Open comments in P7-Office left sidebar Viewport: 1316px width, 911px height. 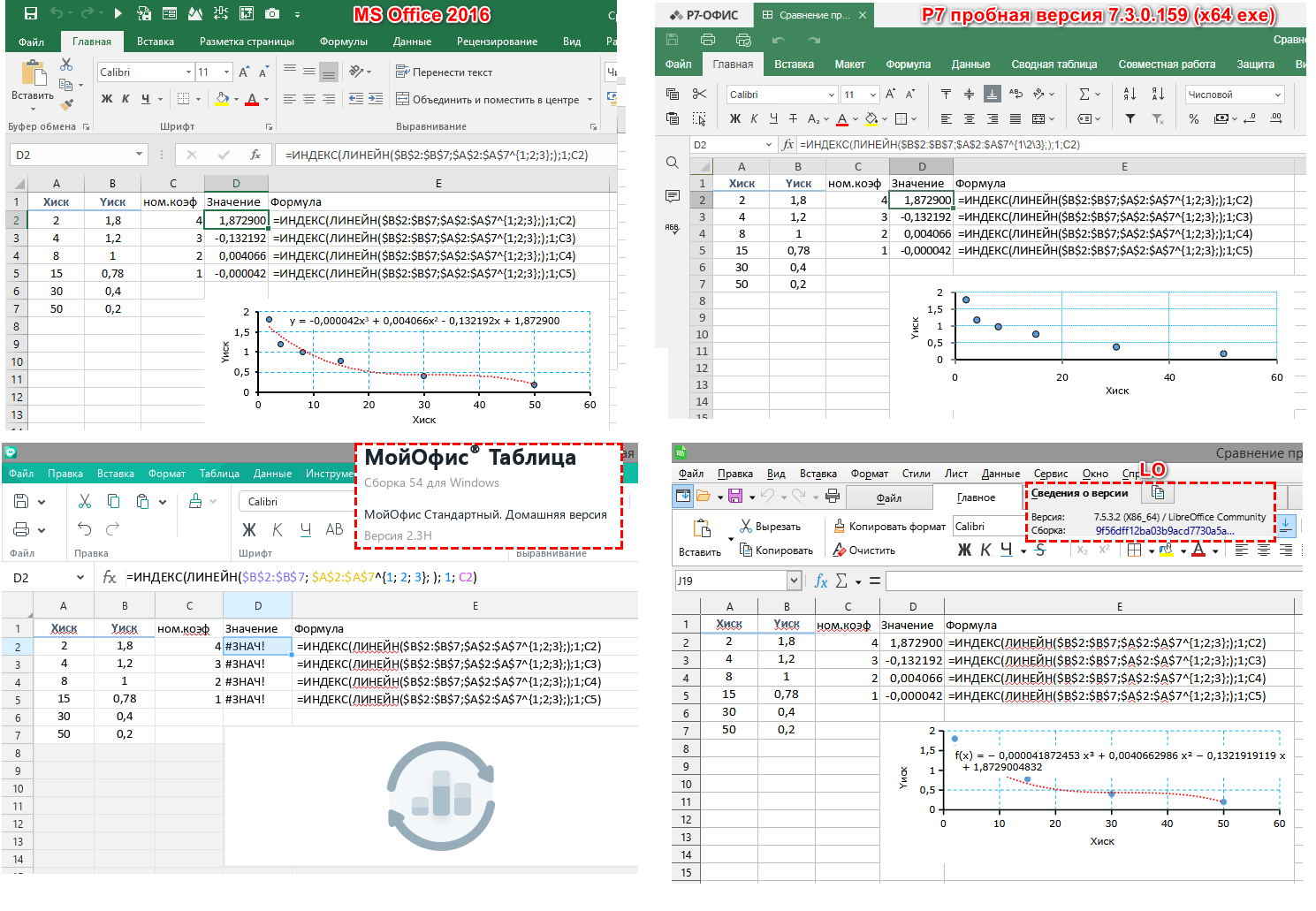point(672,195)
